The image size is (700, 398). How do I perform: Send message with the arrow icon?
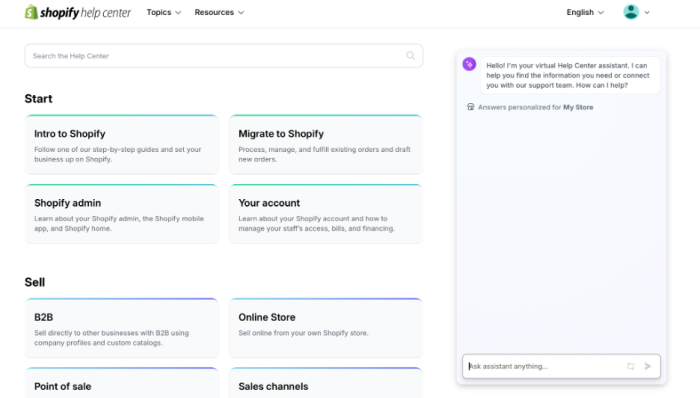click(648, 366)
